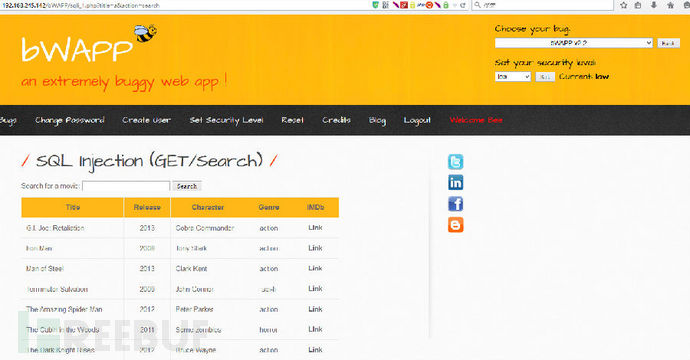This screenshot has height=360, width=690.
Task: Open the IMDb Link for Man of Steel
Action: 315,268
